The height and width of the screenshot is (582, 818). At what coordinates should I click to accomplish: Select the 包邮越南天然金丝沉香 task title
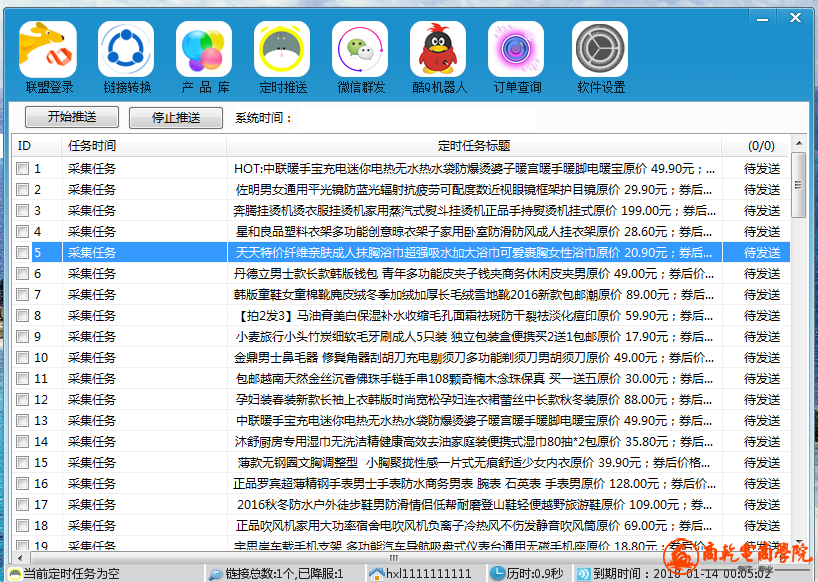[474, 379]
